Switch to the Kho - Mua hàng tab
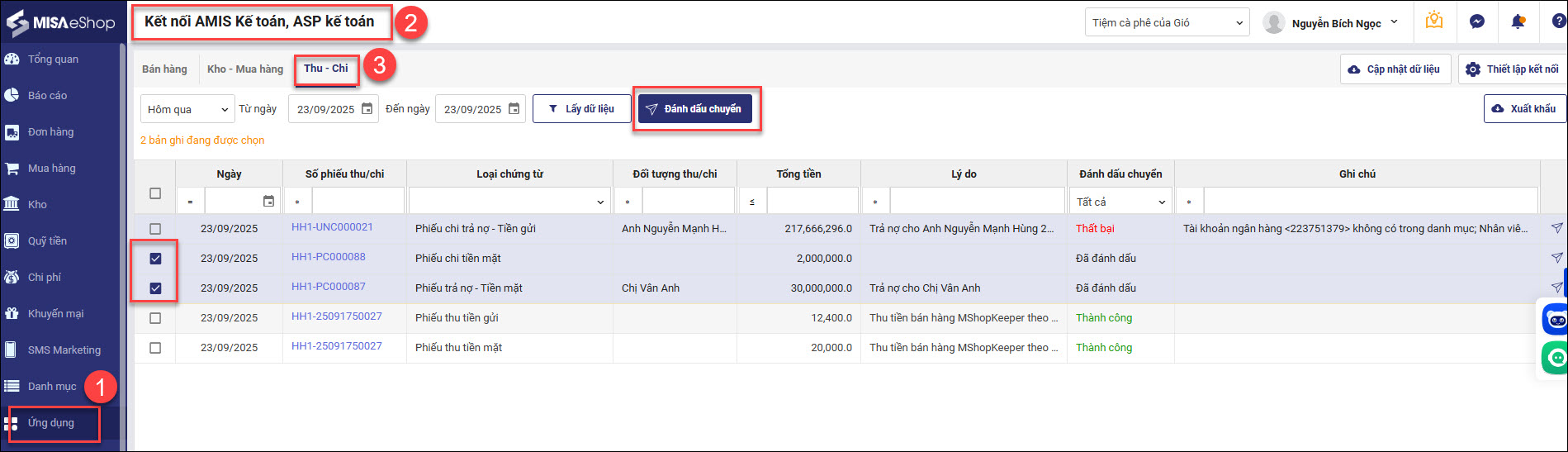 coord(244,69)
